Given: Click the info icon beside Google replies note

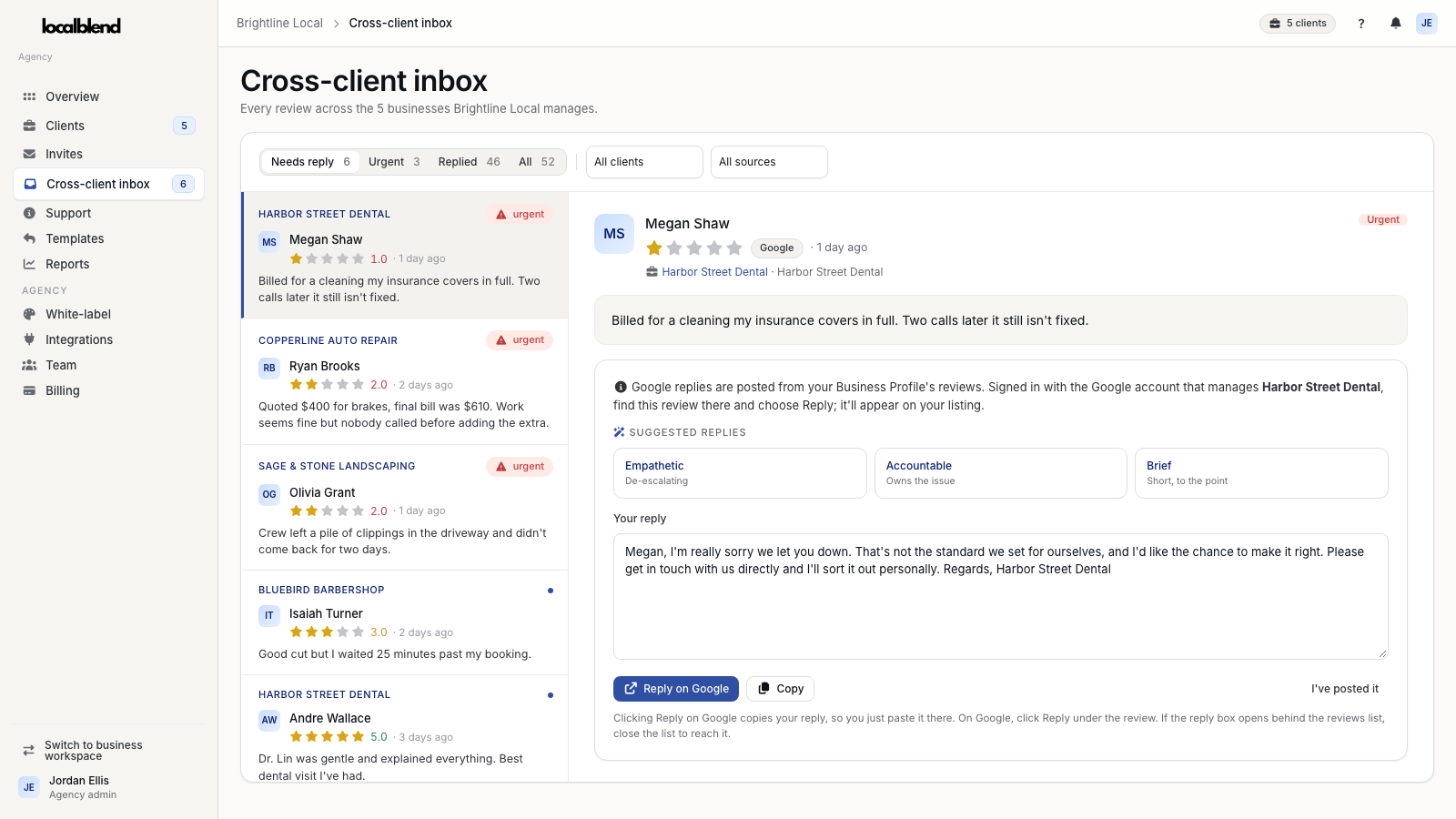Looking at the screenshot, I should [621, 387].
